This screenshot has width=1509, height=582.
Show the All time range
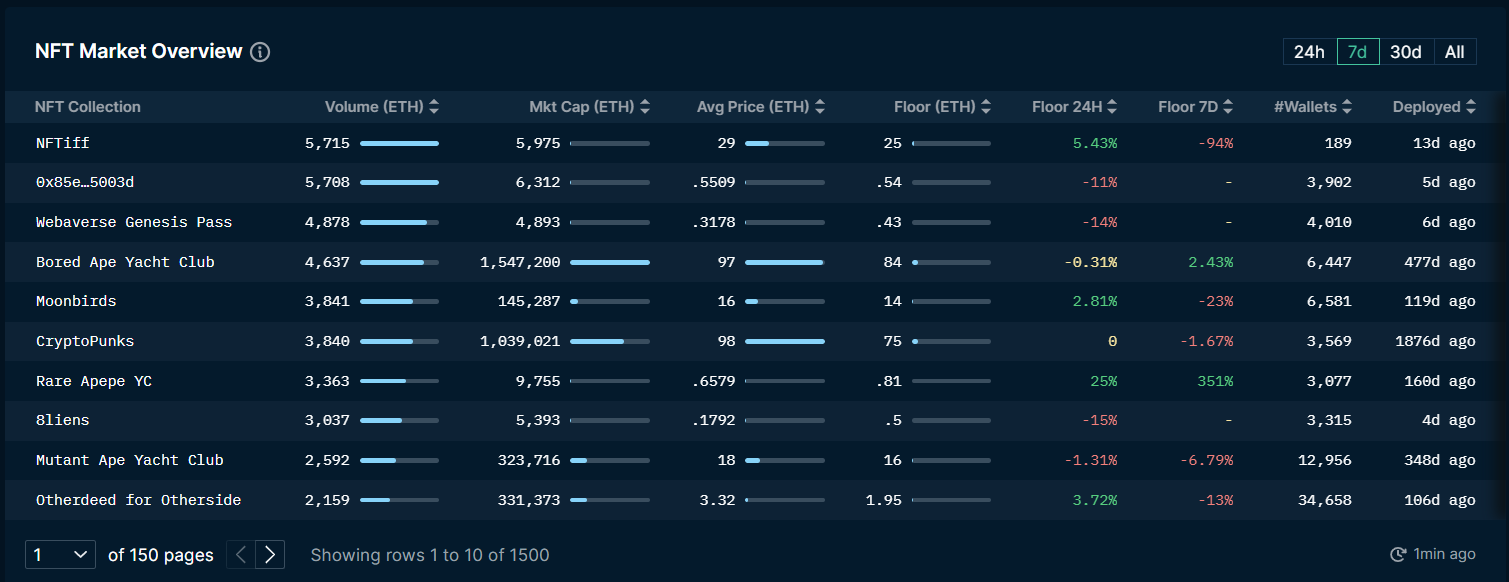point(1454,52)
